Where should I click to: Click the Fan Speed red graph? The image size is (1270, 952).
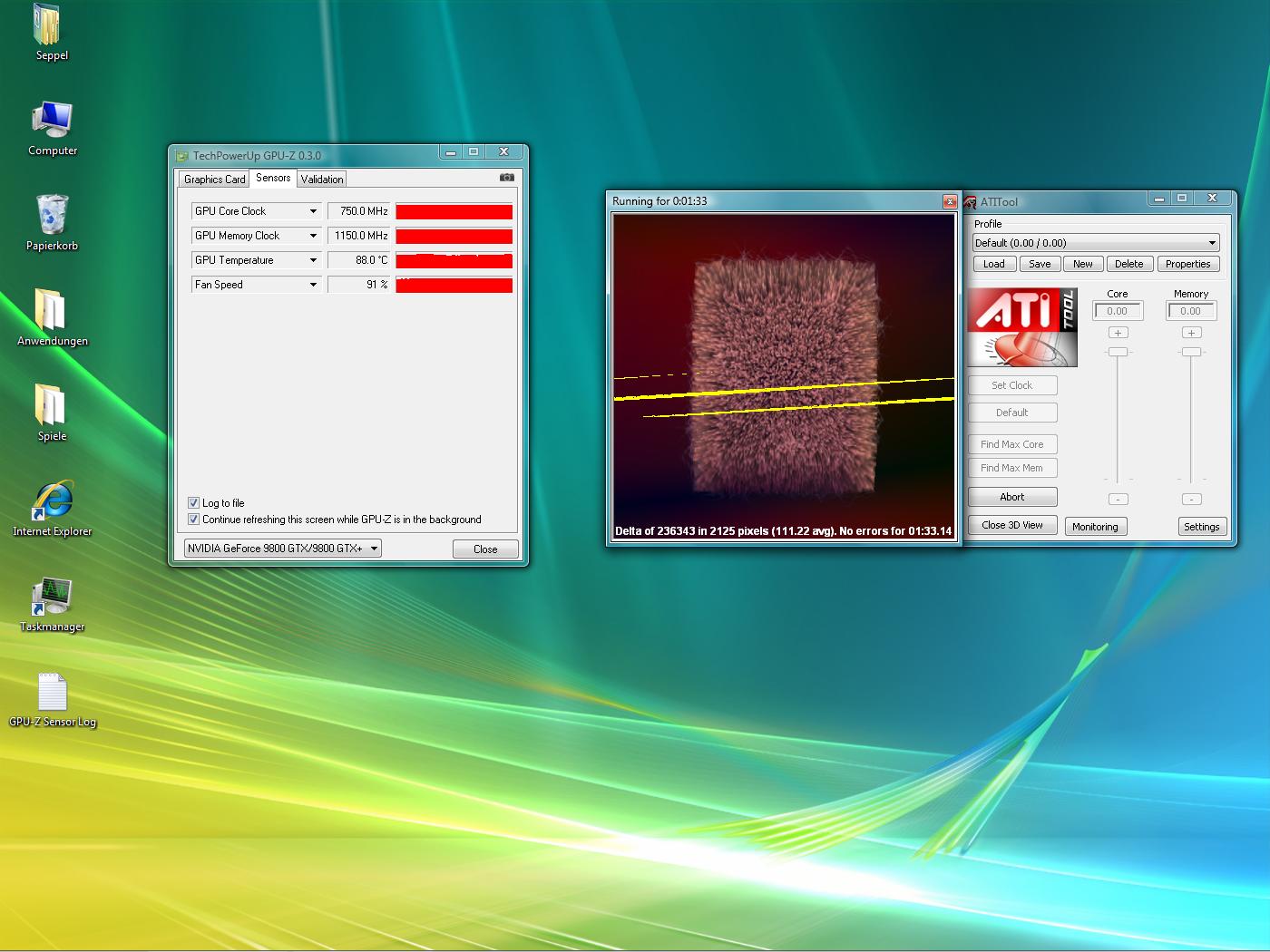(454, 285)
